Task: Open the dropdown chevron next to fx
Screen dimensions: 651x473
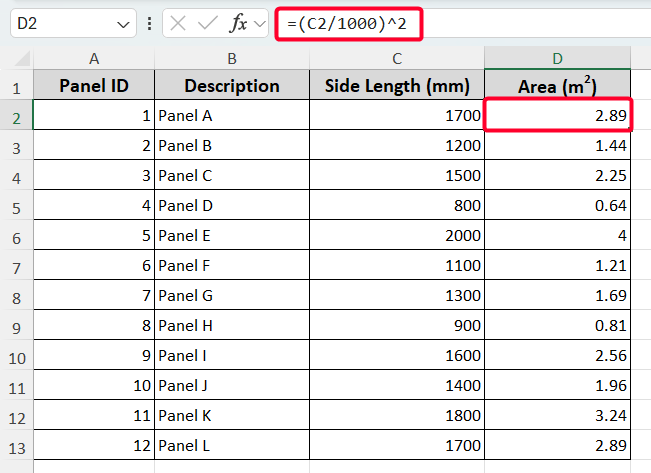Action: click(x=260, y=23)
